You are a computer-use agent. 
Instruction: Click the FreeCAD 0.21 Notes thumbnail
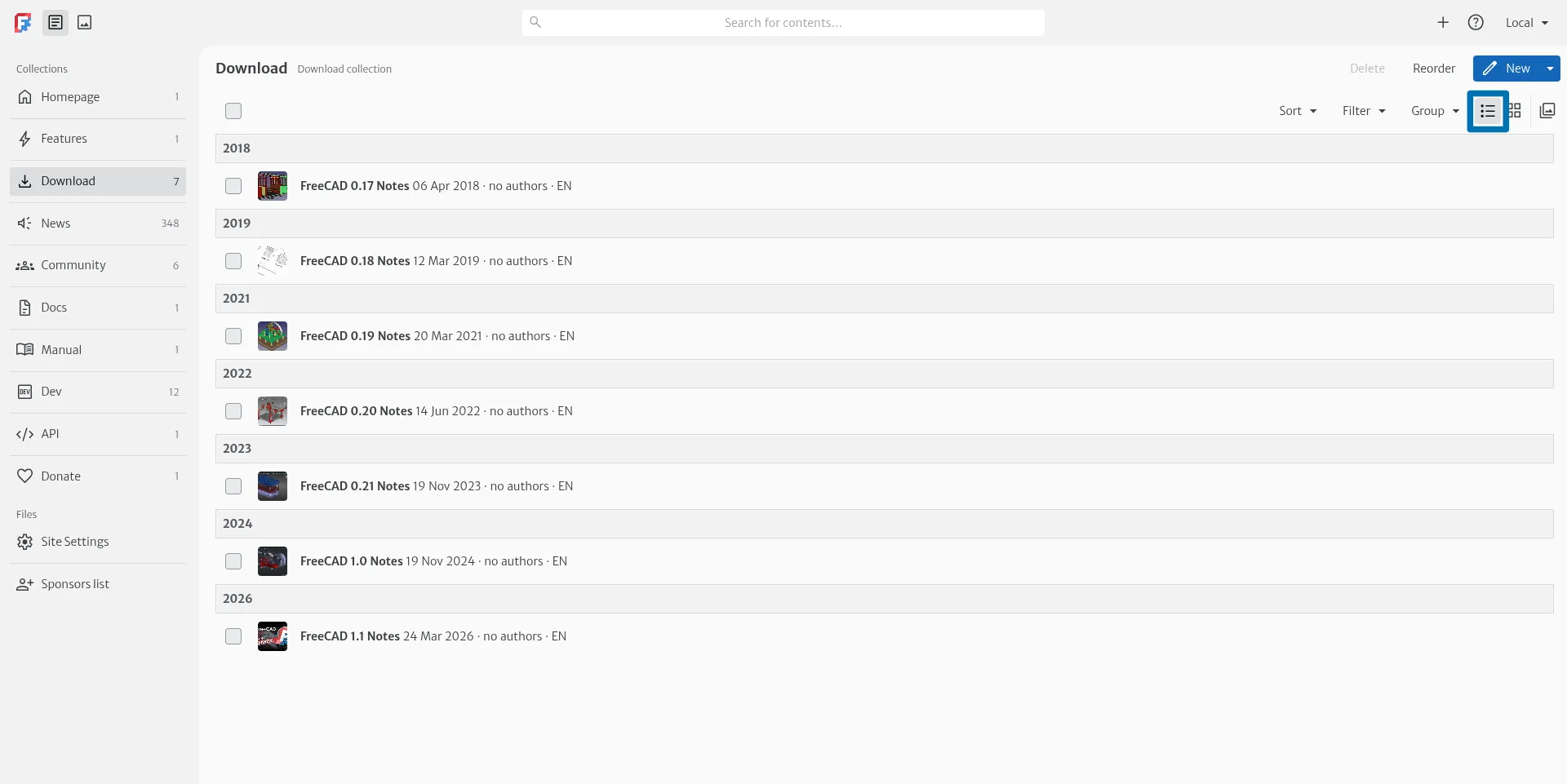tap(273, 486)
